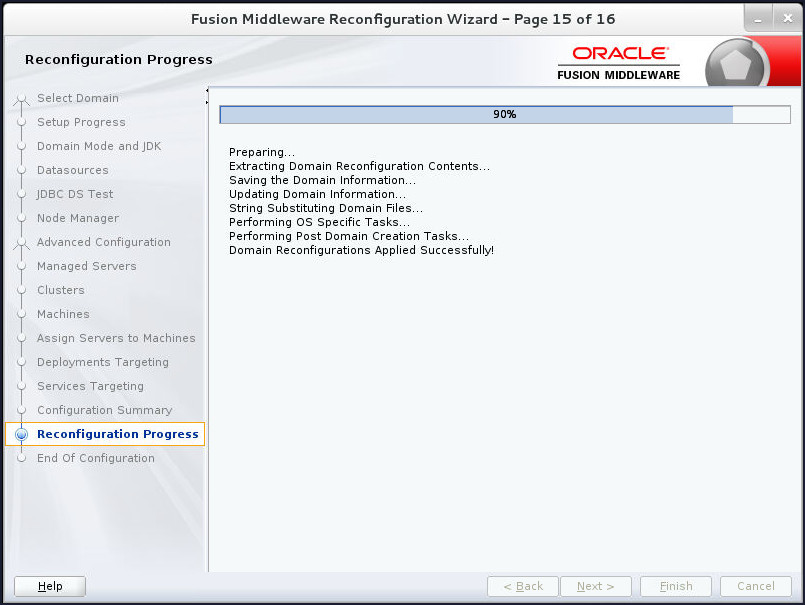805x605 pixels.
Task: Click the 'Preparing...' log line
Action: (x=262, y=152)
